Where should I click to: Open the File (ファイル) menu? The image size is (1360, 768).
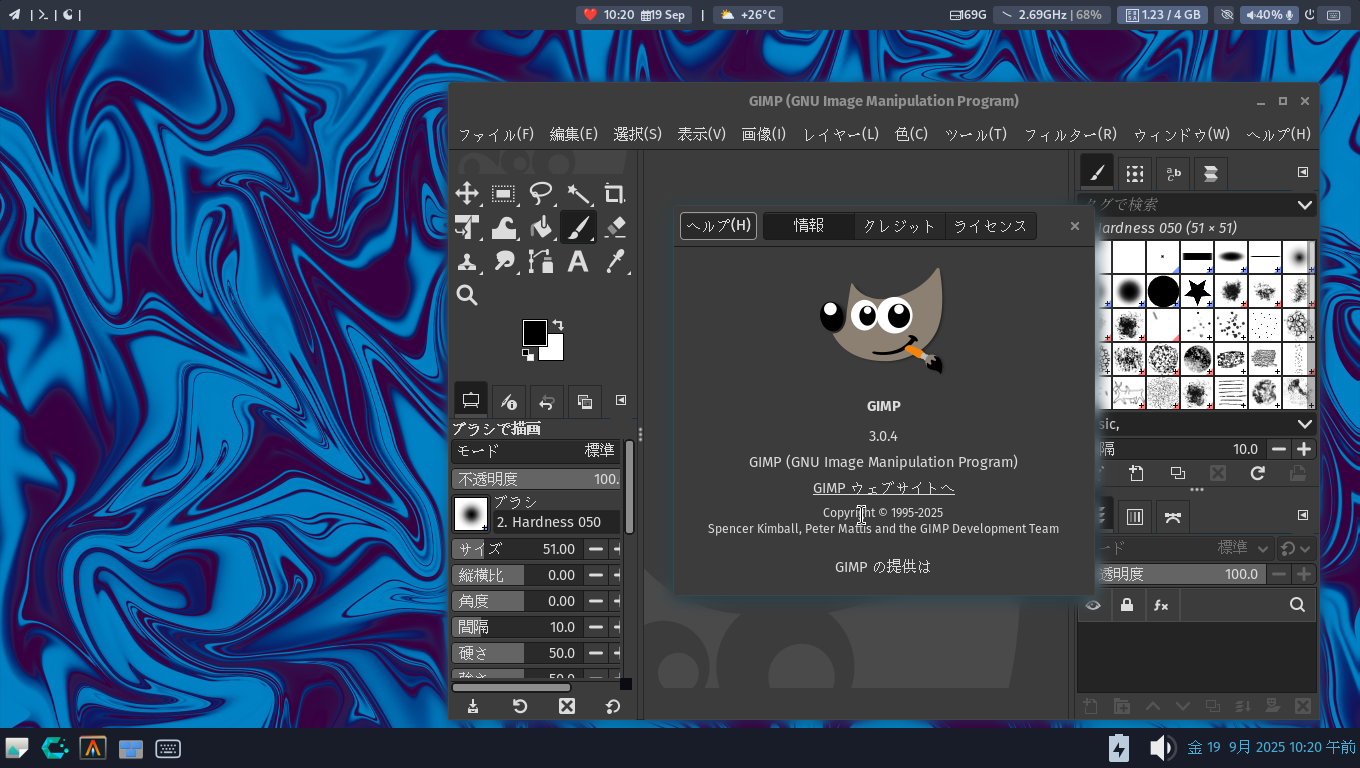coord(496,134)
